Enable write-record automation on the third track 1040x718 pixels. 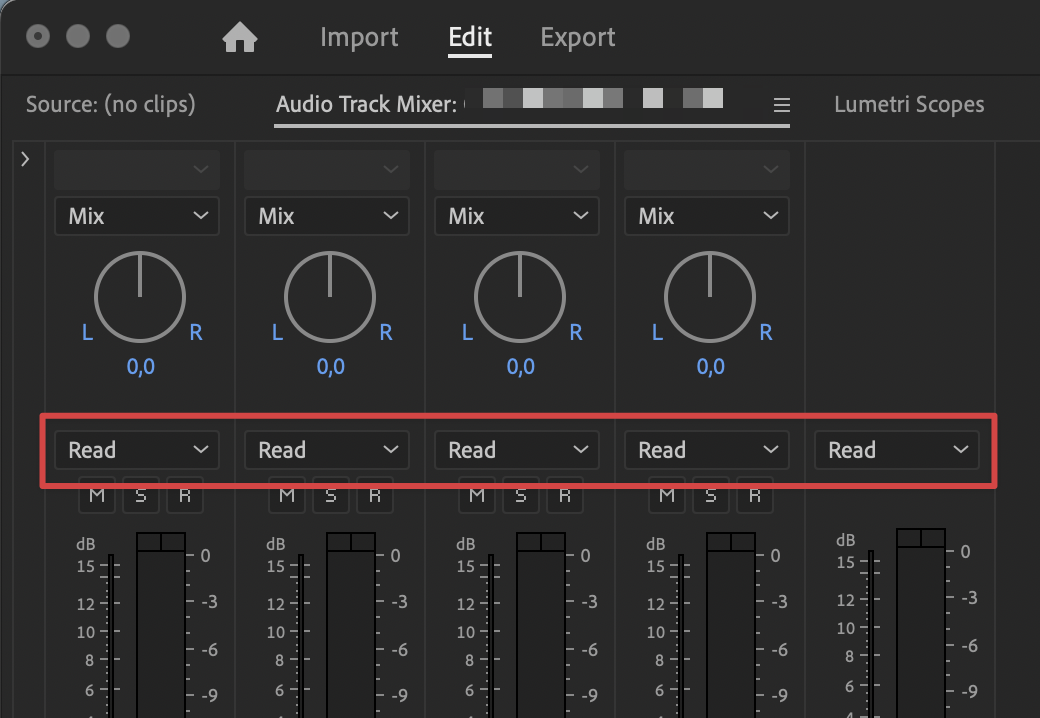565,495
